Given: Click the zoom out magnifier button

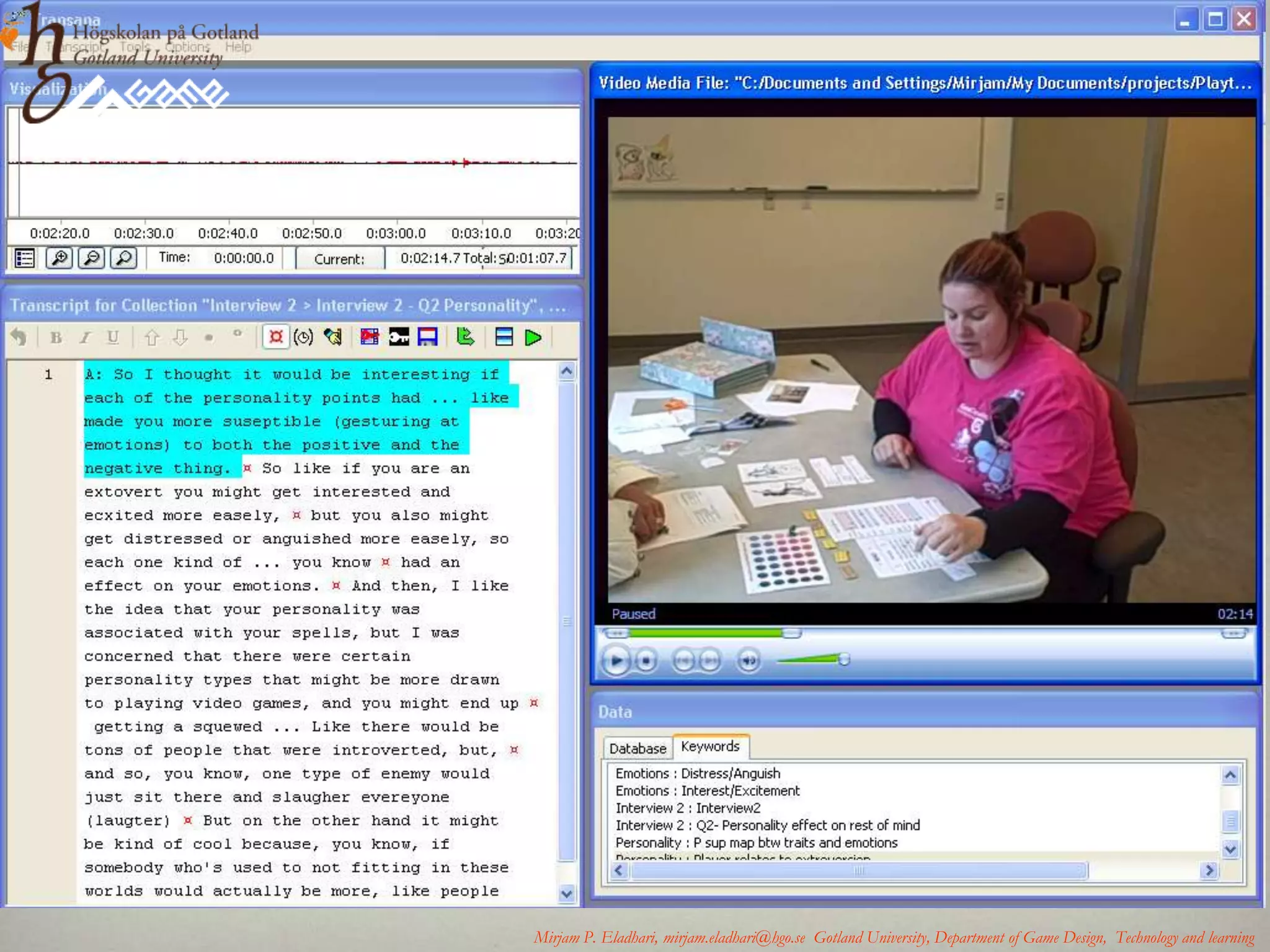Looking at the screenshot, I should click(91, 258).
